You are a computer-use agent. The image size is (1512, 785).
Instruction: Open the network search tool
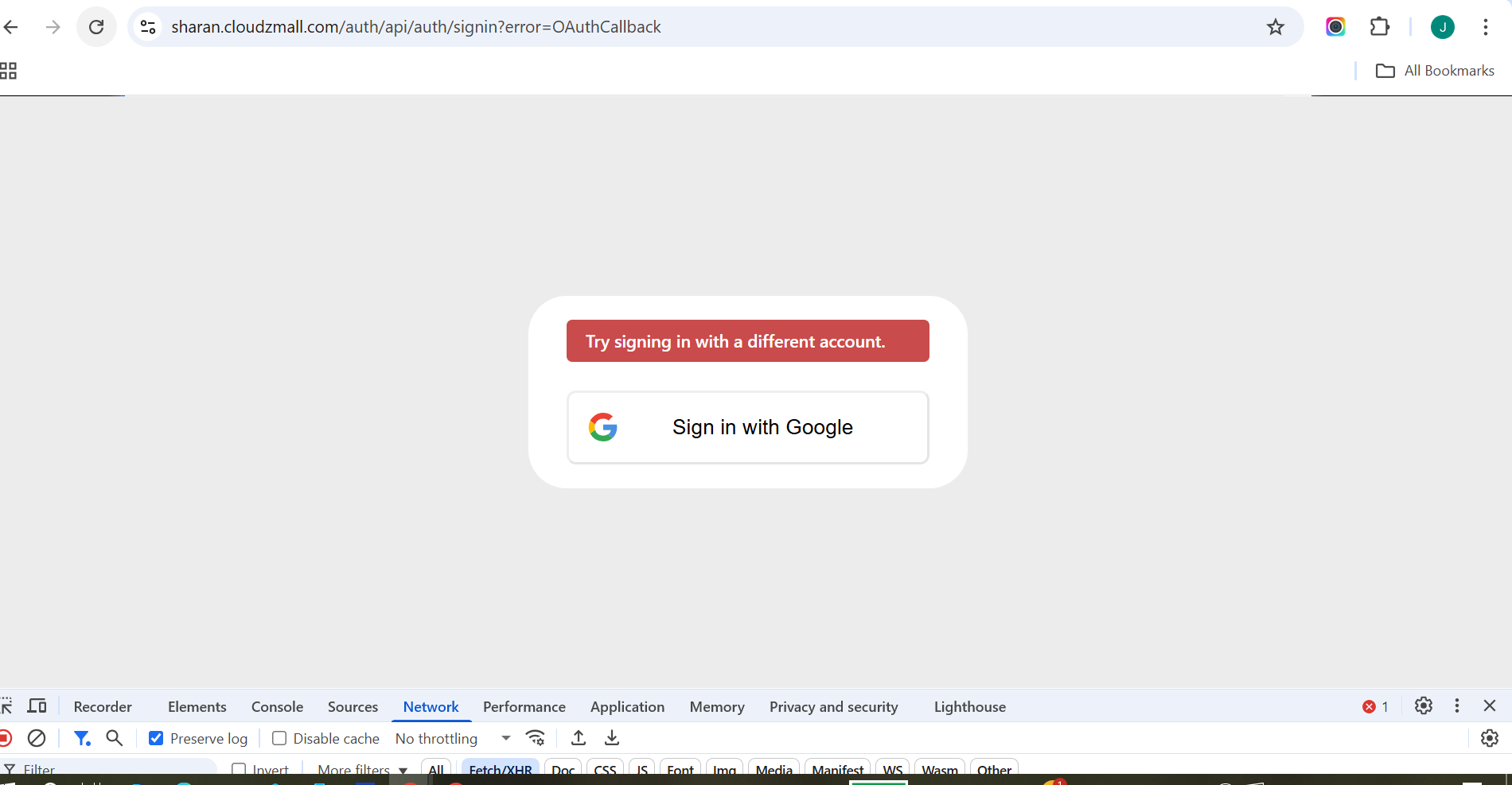[115, 738]
